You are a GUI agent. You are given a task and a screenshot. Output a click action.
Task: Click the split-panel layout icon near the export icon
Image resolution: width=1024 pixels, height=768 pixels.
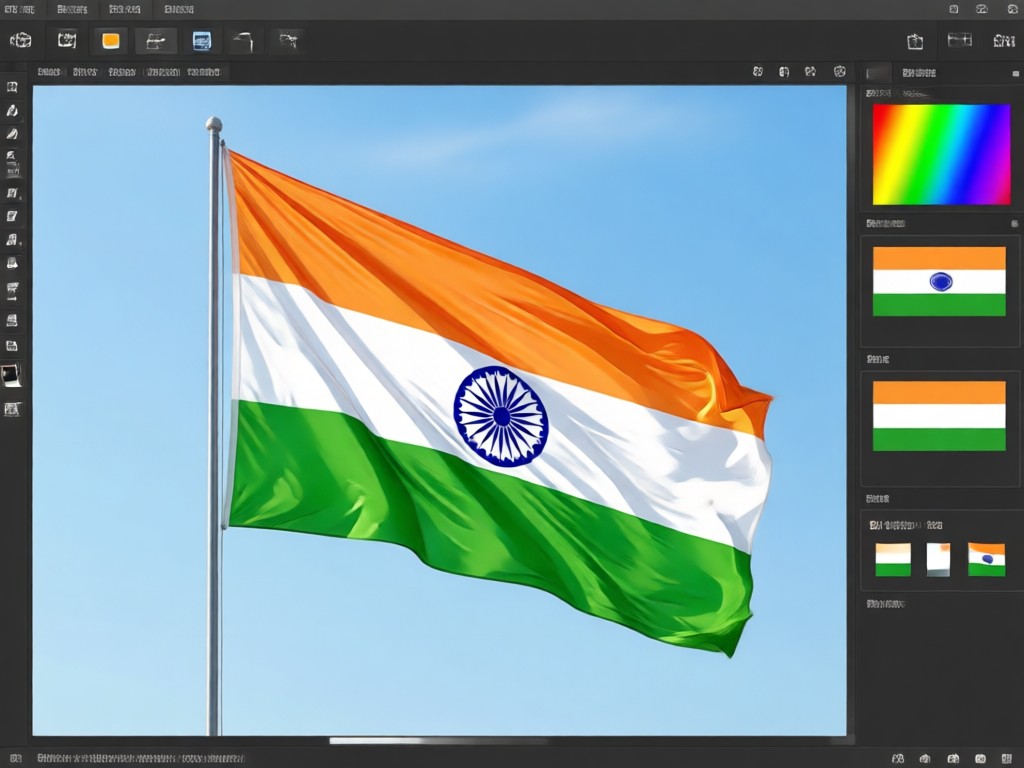tap(959, 40)
